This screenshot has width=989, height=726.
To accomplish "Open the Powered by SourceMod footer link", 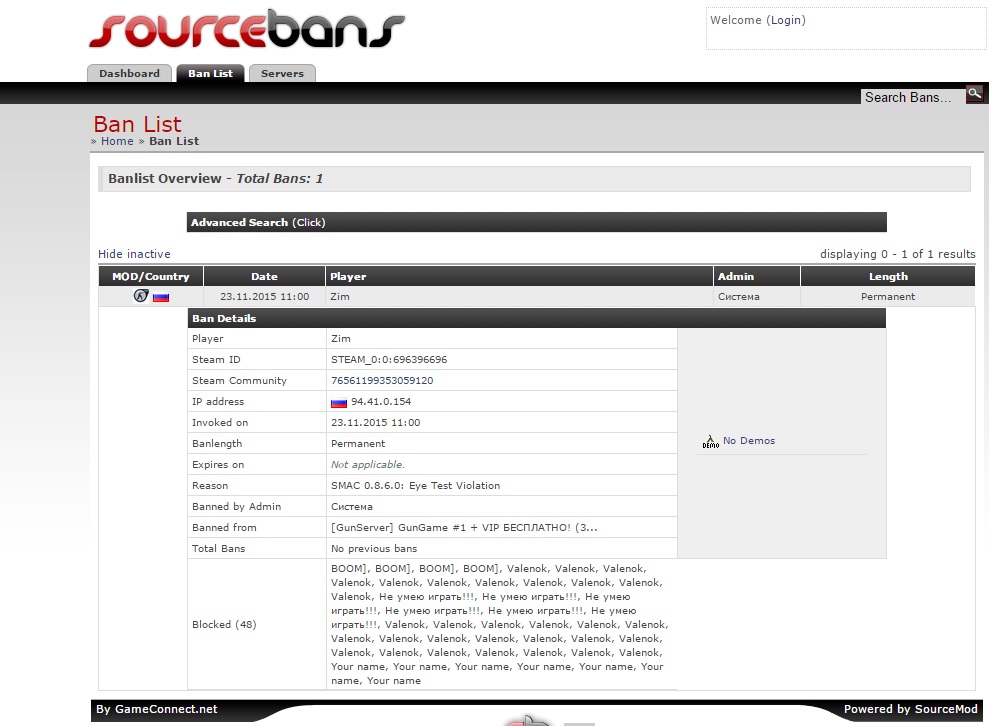I will (911, 709).
